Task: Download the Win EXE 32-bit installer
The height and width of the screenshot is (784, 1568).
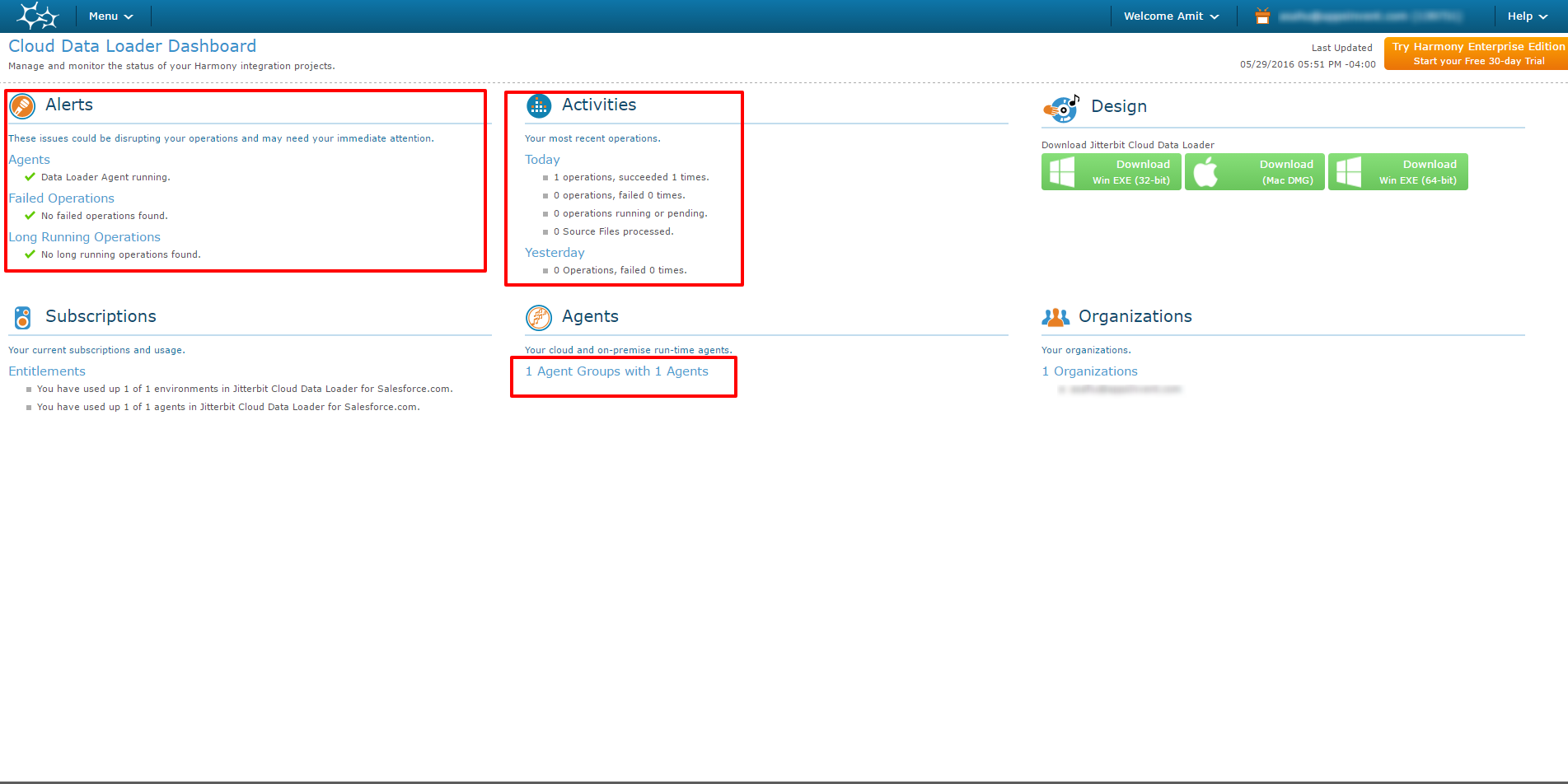Action: [1112, 172]
